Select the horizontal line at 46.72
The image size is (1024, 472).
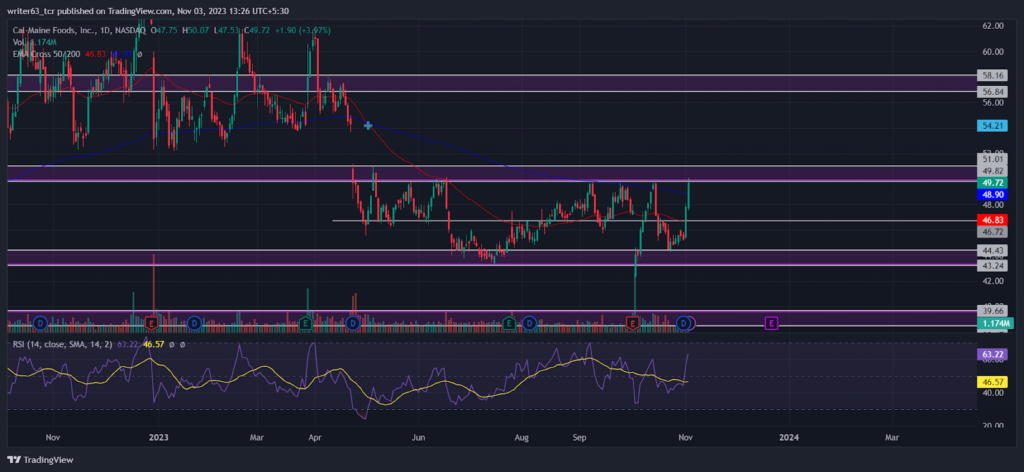point(653,221)
